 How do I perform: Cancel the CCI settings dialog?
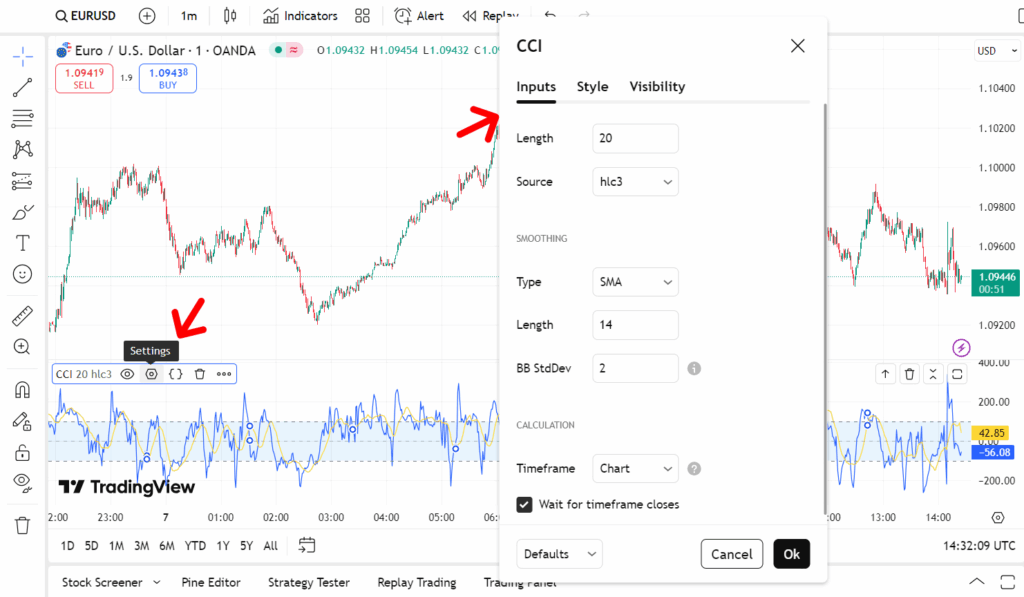pyautogui.click(x=731, y=553)
